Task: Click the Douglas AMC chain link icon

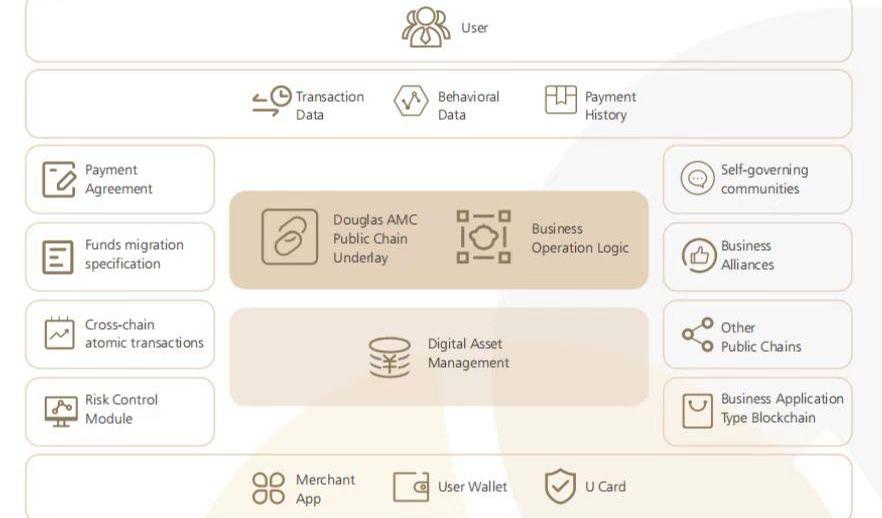Action: coord(289,237)
